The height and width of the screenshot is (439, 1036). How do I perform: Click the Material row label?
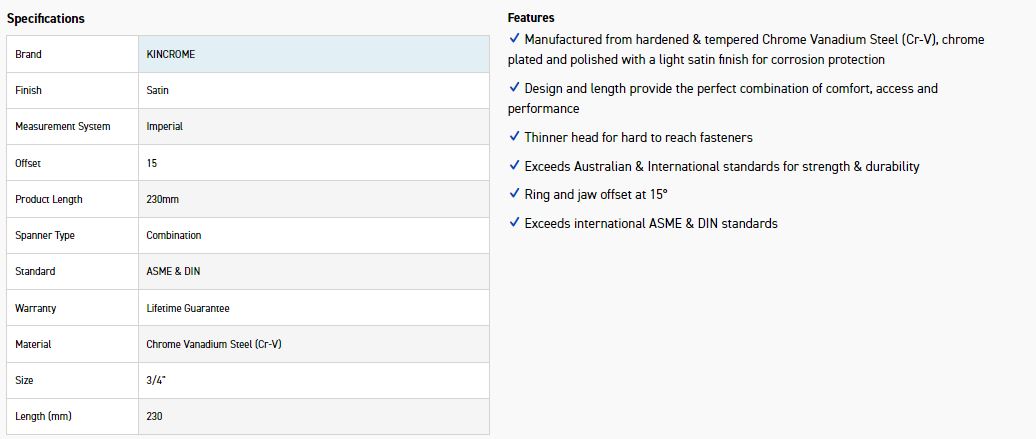click(x=33, y=344)
